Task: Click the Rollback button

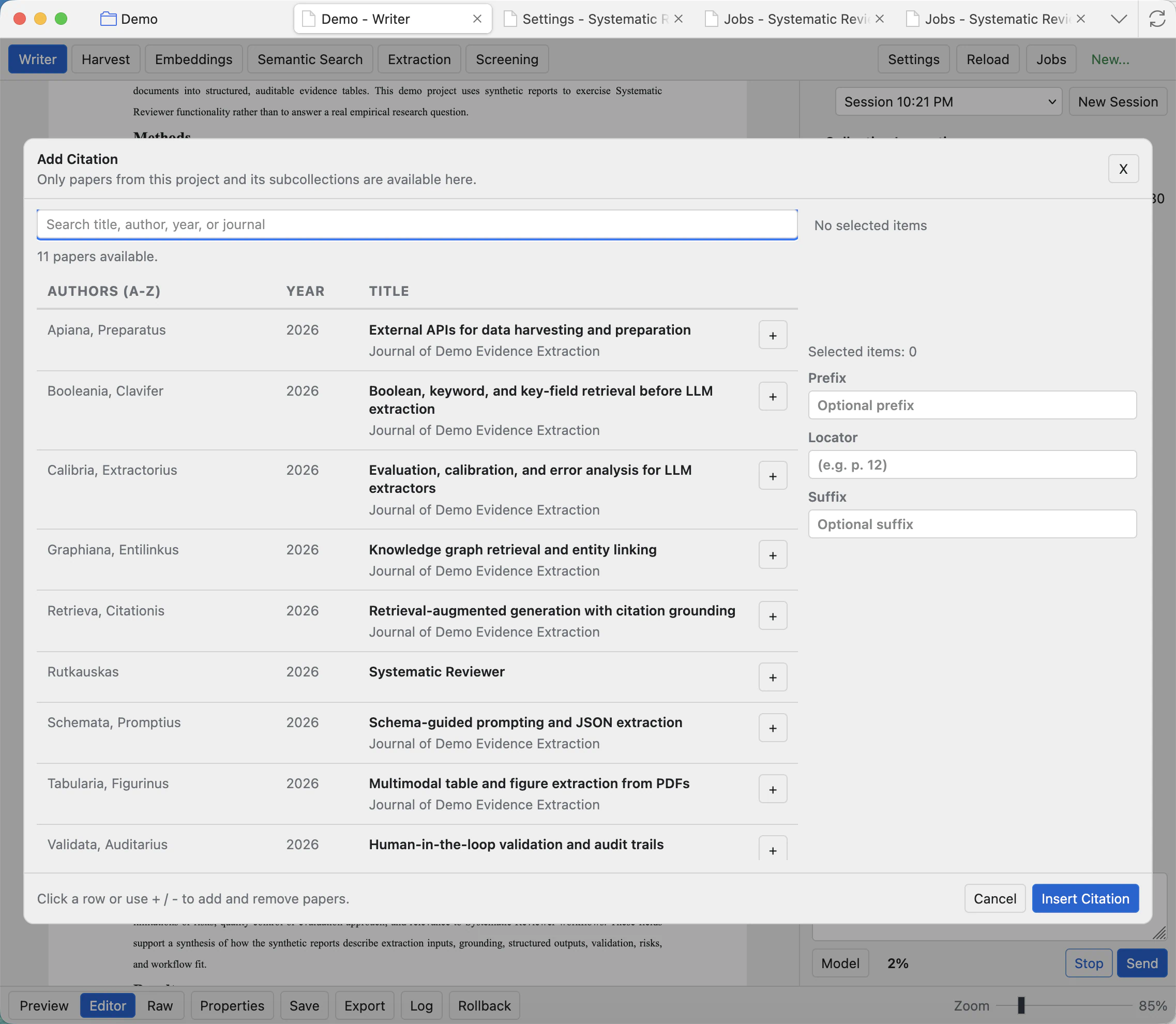Action: tap(484, 1006)
